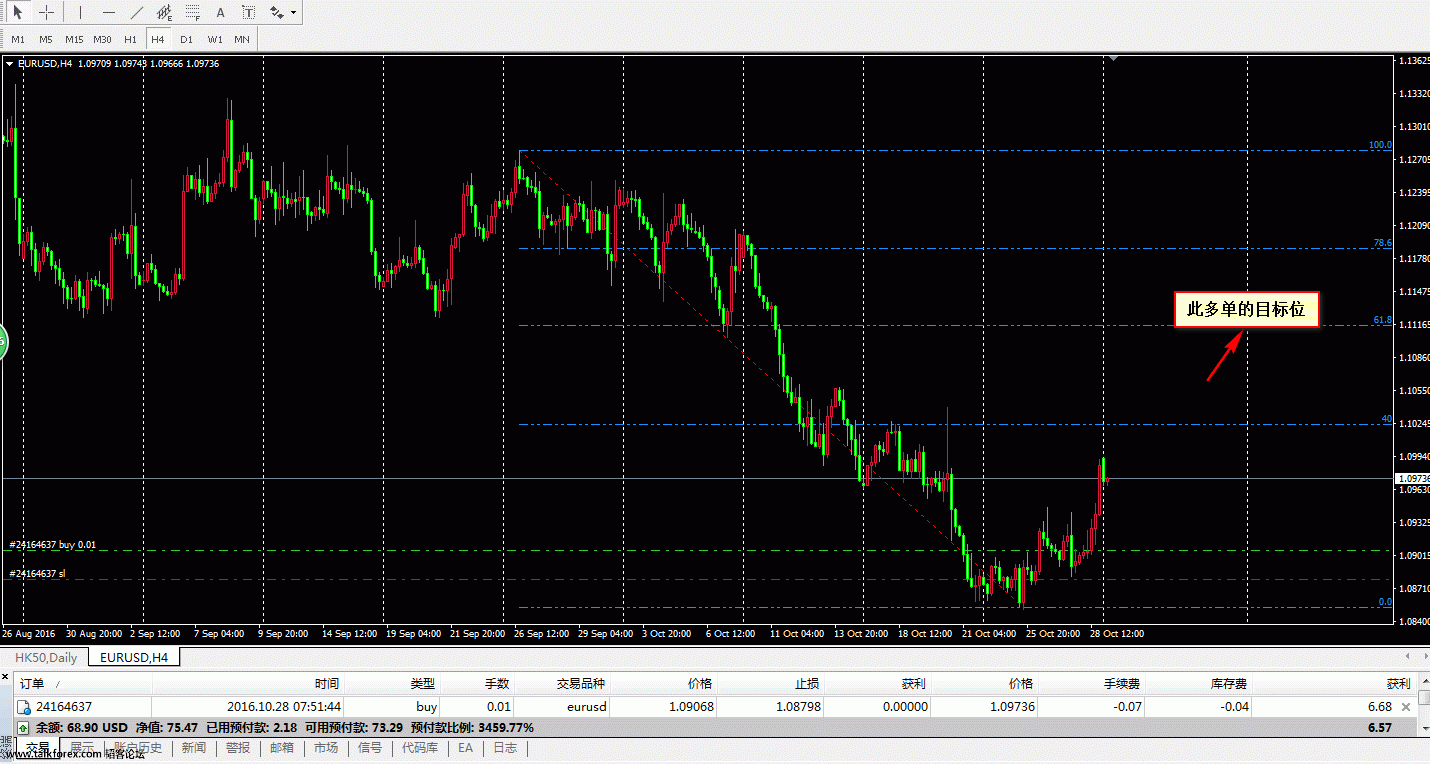Click the 'eurusd' symbol cell

click(x=587, y=707)
